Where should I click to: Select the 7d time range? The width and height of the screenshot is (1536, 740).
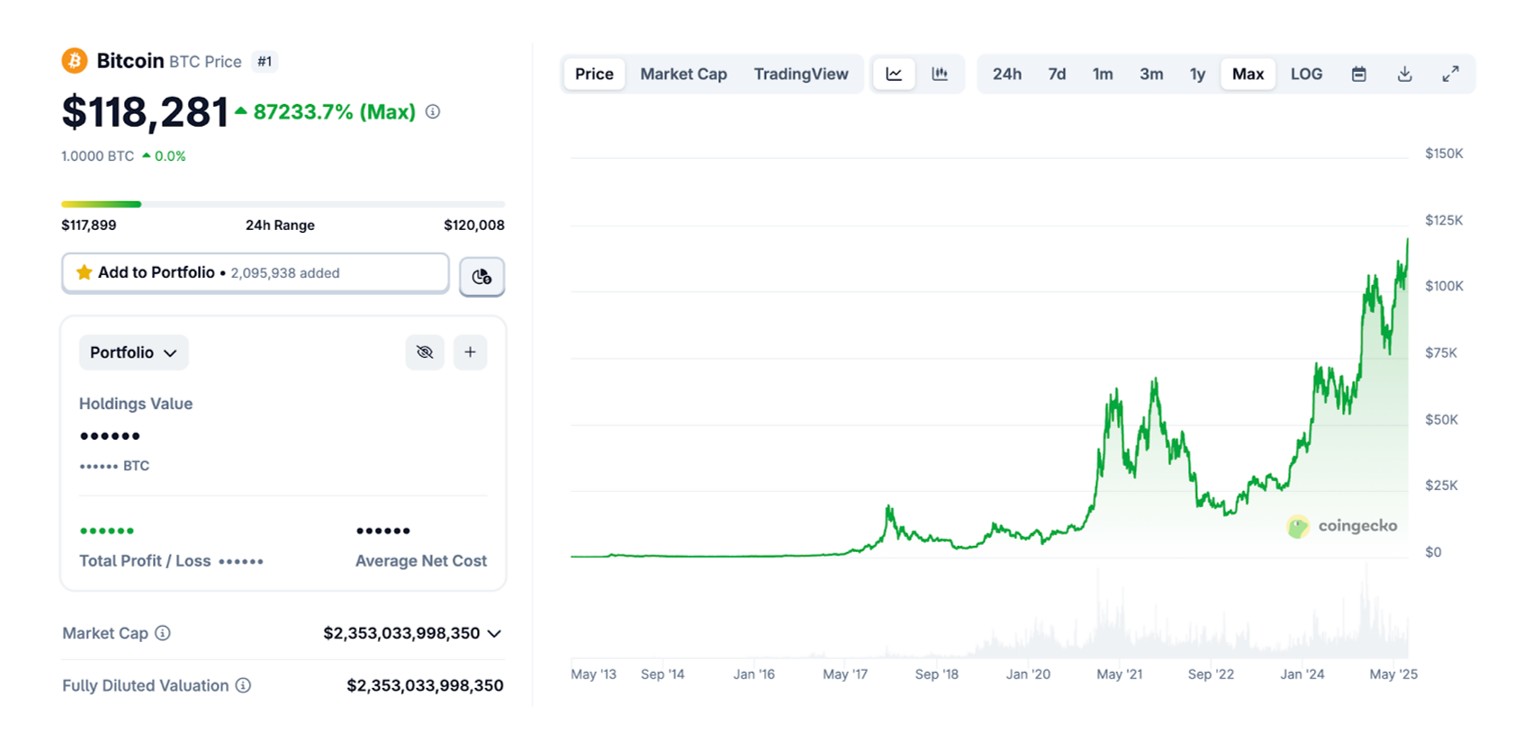pos(1057,74)
